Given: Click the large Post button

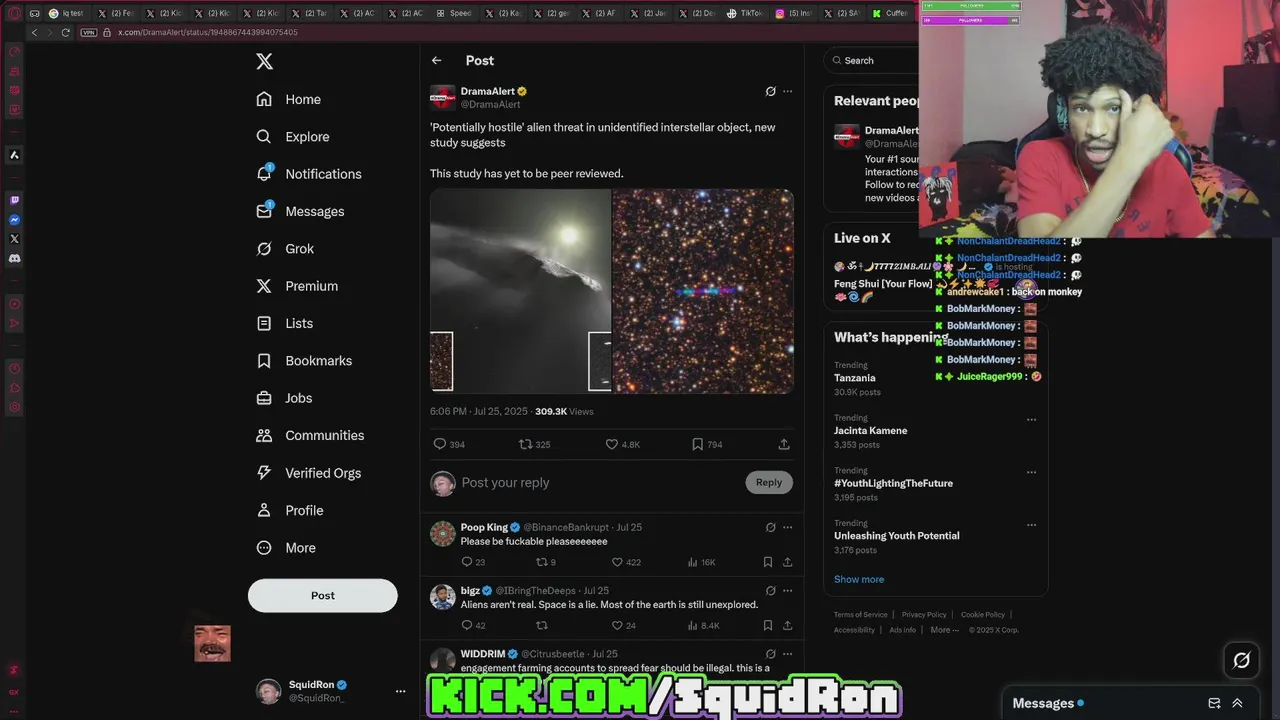Looking at the screenshot, I should pos(322,595).
